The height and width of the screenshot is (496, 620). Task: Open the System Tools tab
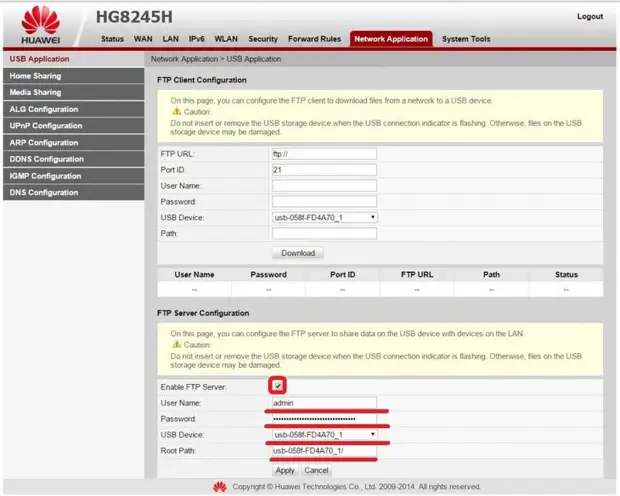[466, 39]
